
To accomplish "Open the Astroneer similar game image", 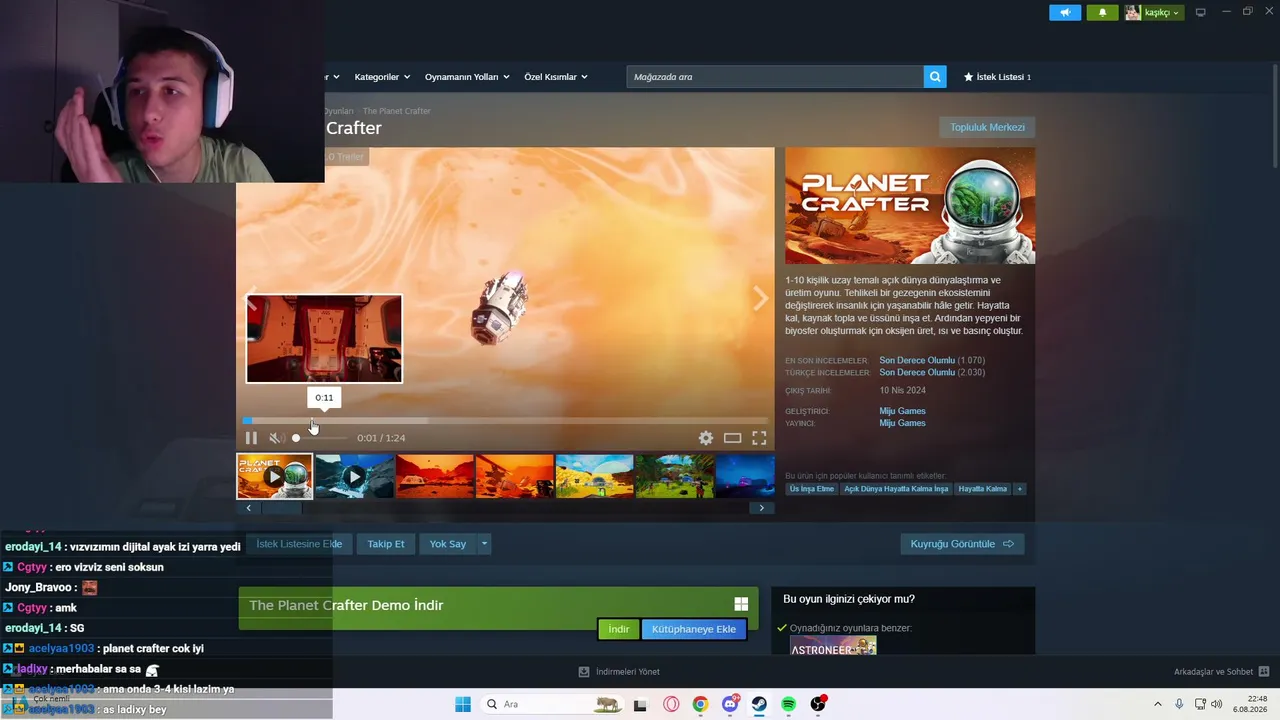I will click(833, 646).
